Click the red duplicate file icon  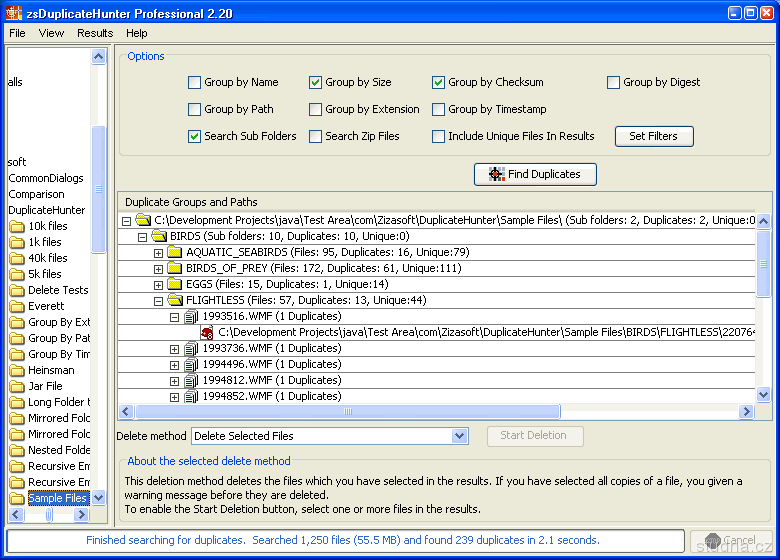coord(207,332)
